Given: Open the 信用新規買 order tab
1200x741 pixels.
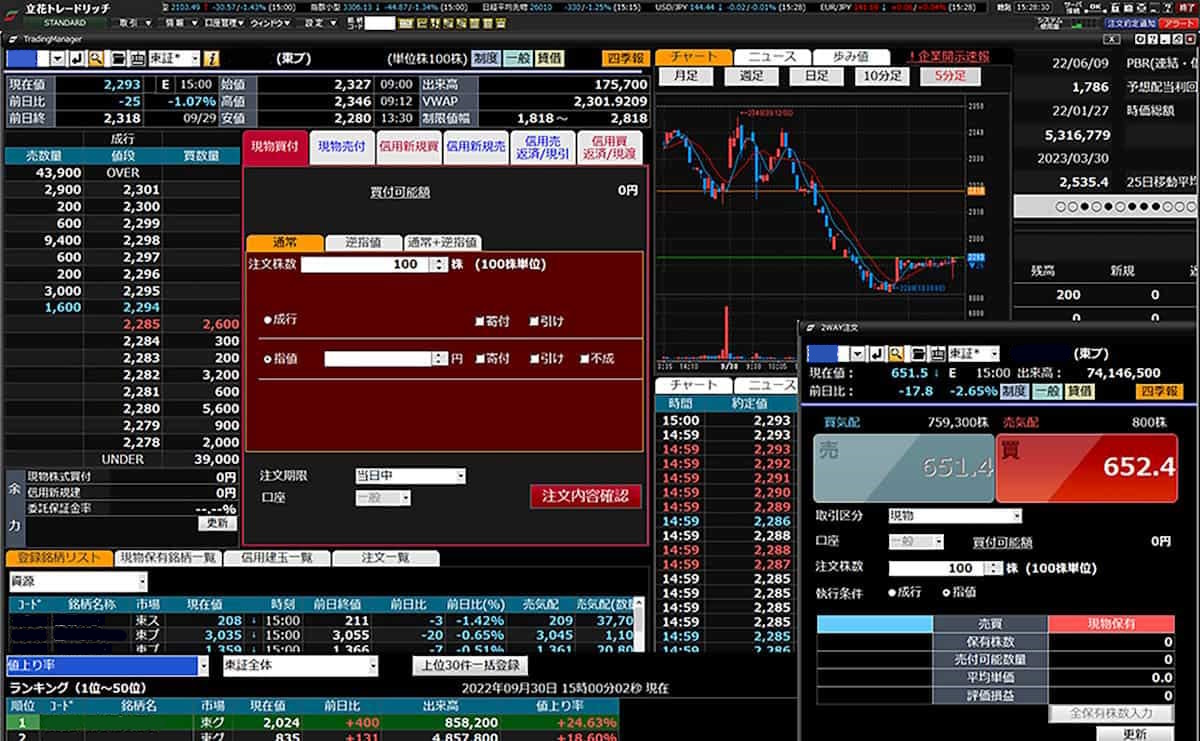Looking at the screenshot, I should click(408, 147).
